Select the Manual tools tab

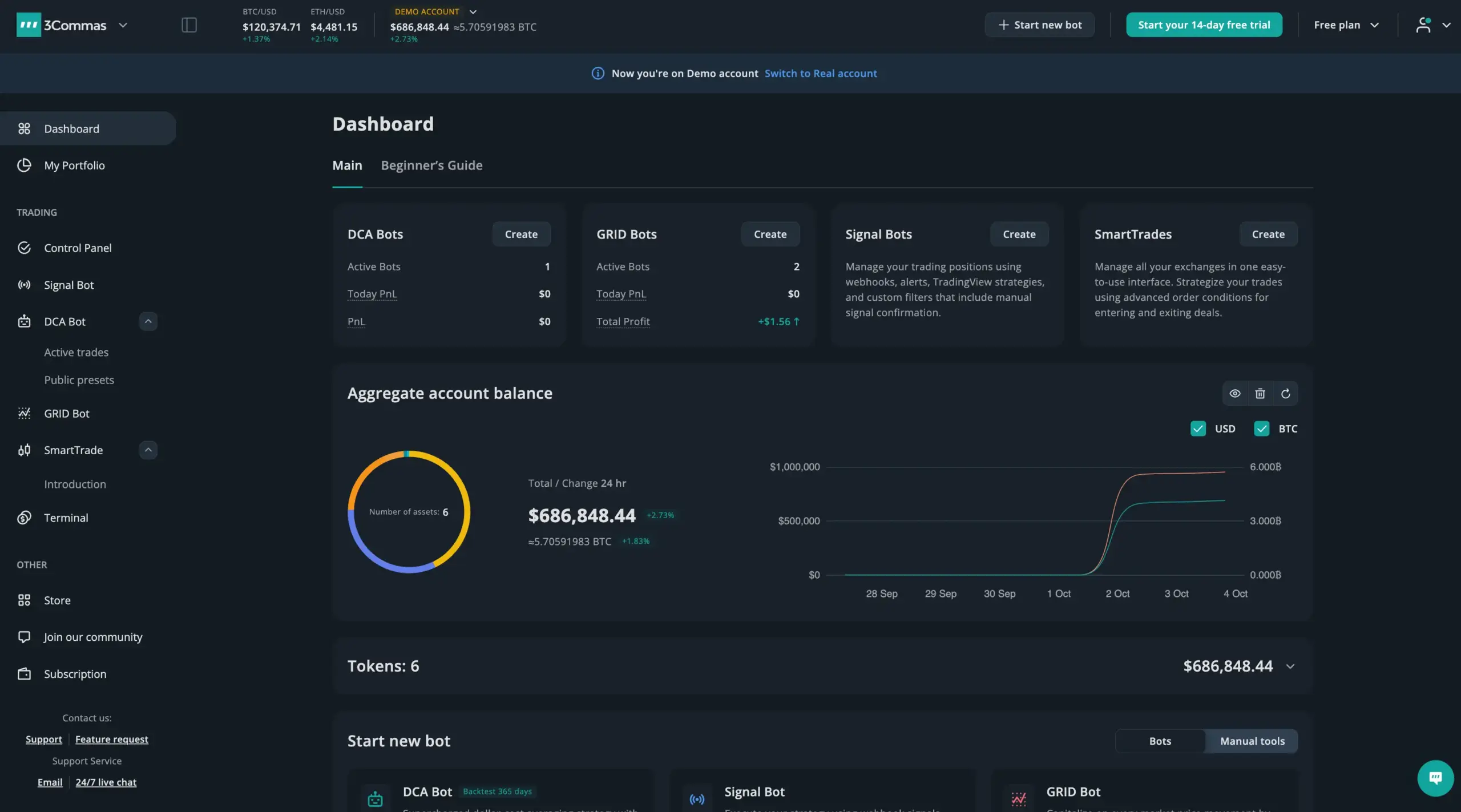point(1252,741)
